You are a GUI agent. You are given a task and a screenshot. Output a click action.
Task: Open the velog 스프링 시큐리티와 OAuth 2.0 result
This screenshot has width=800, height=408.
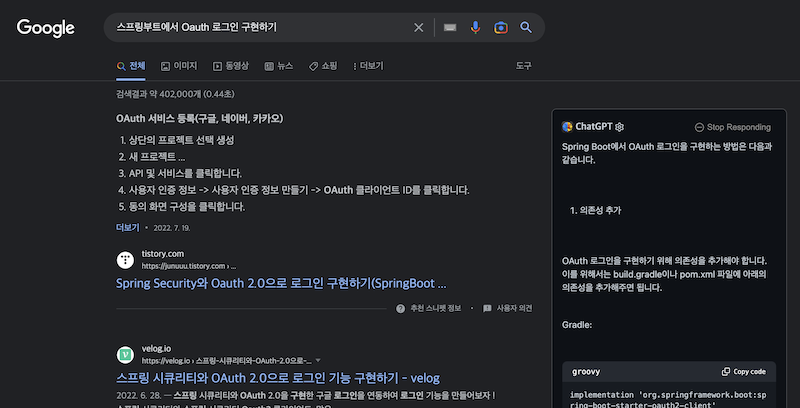pos(278,378)
